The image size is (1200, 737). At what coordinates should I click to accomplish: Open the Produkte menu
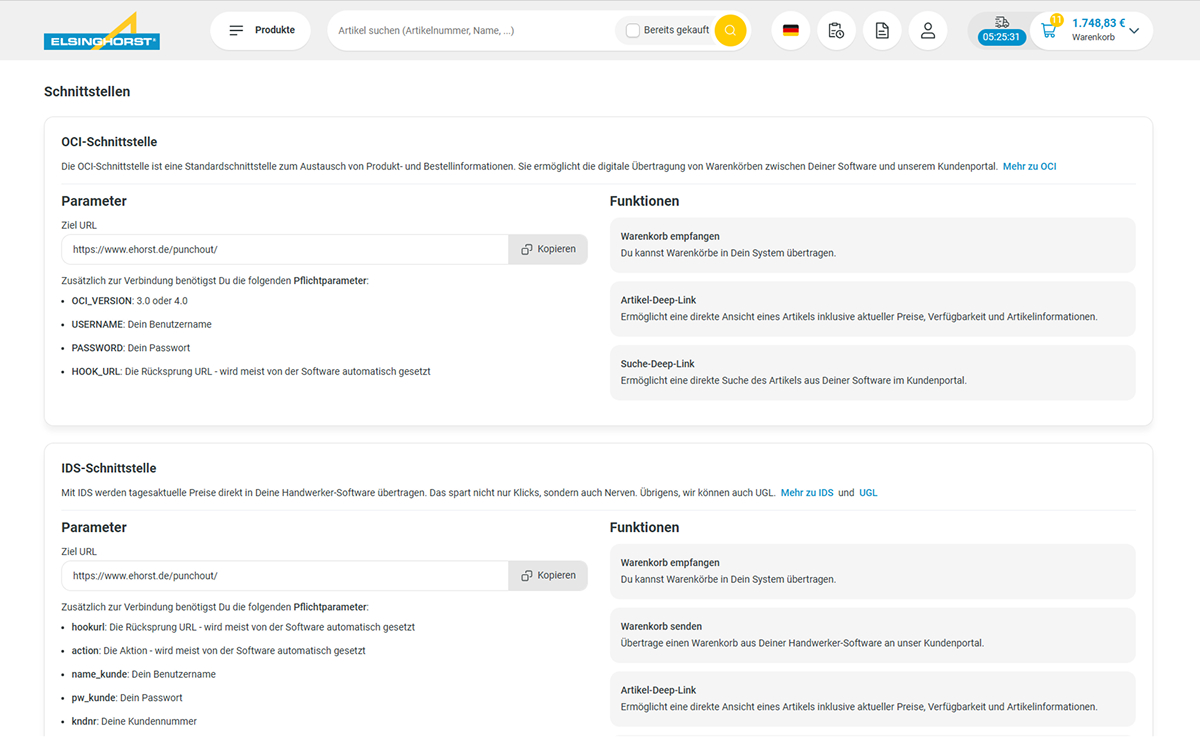coord(261,30)
